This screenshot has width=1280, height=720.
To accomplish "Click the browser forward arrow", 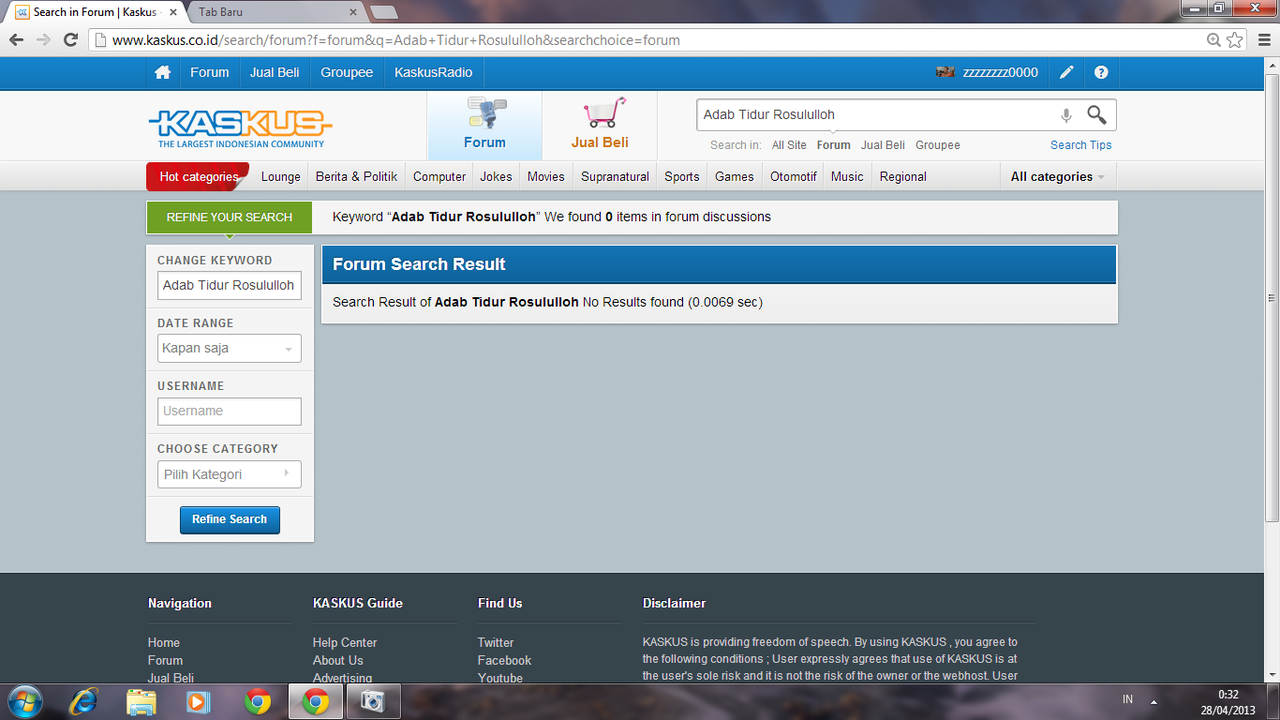I will [x=43, y=40].
